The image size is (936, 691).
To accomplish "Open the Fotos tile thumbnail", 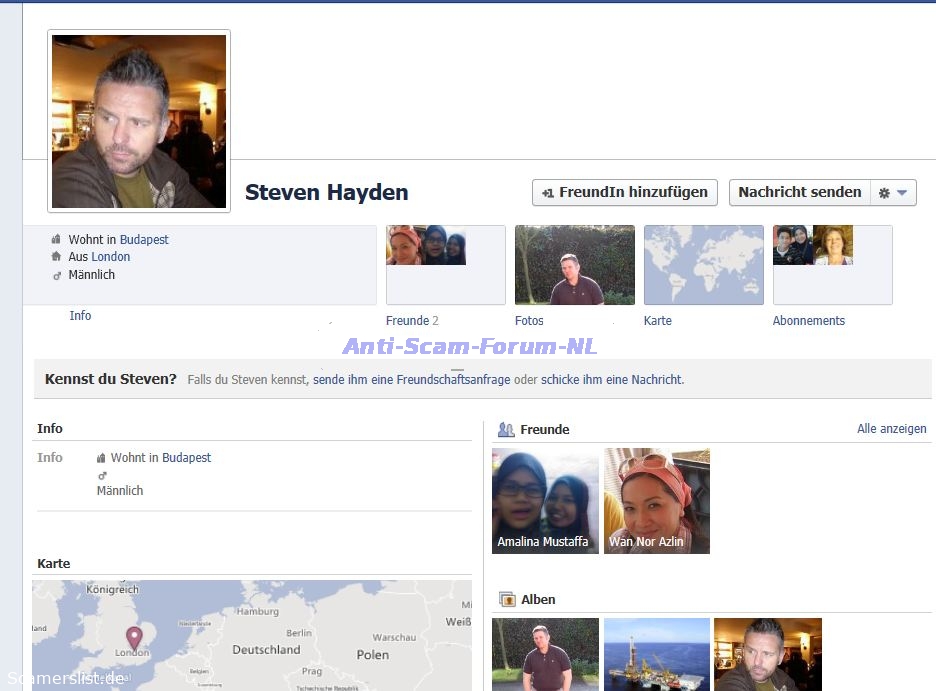I will click(574, 265).
